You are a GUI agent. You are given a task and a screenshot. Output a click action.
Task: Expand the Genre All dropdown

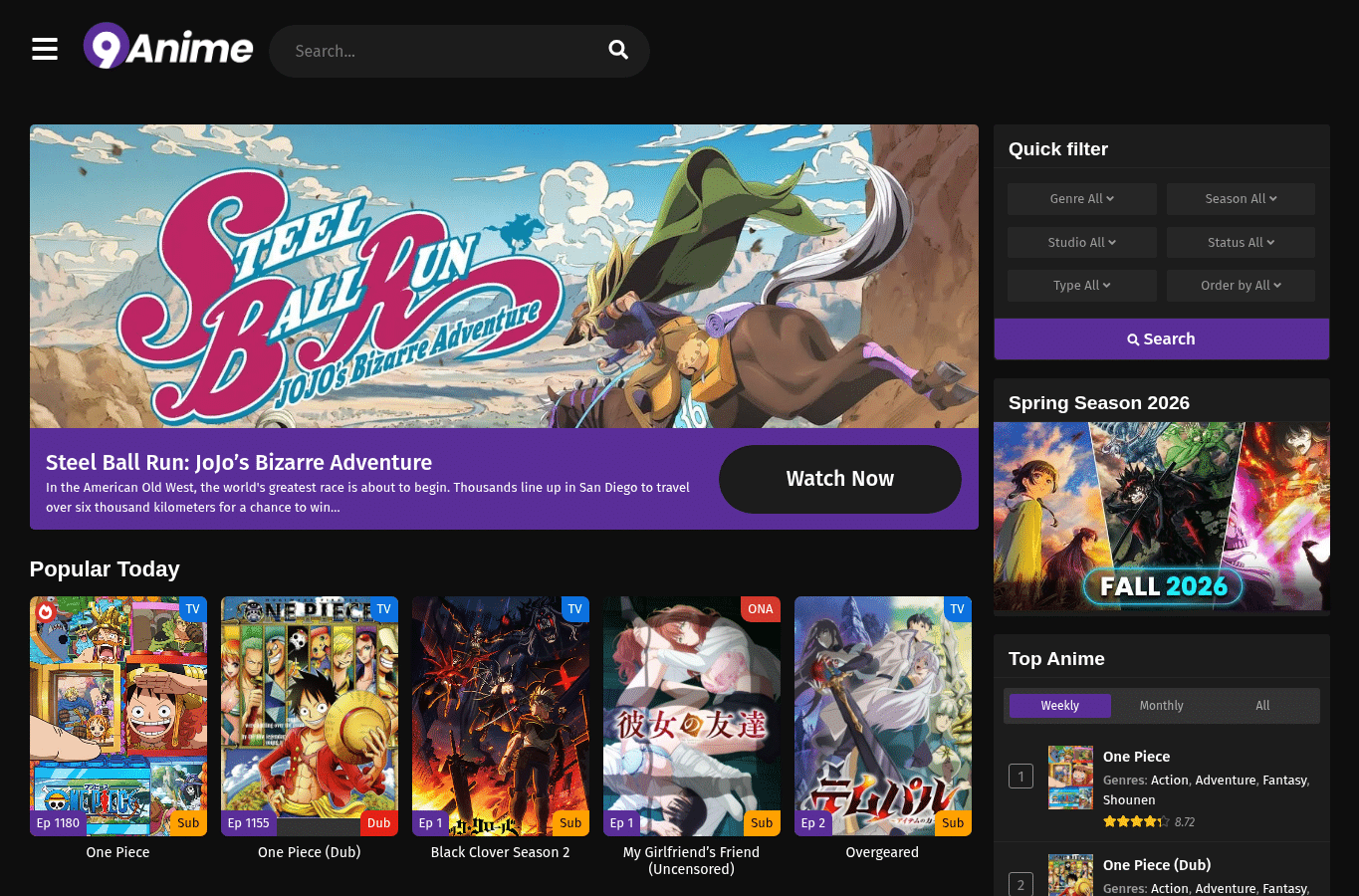1082,199
